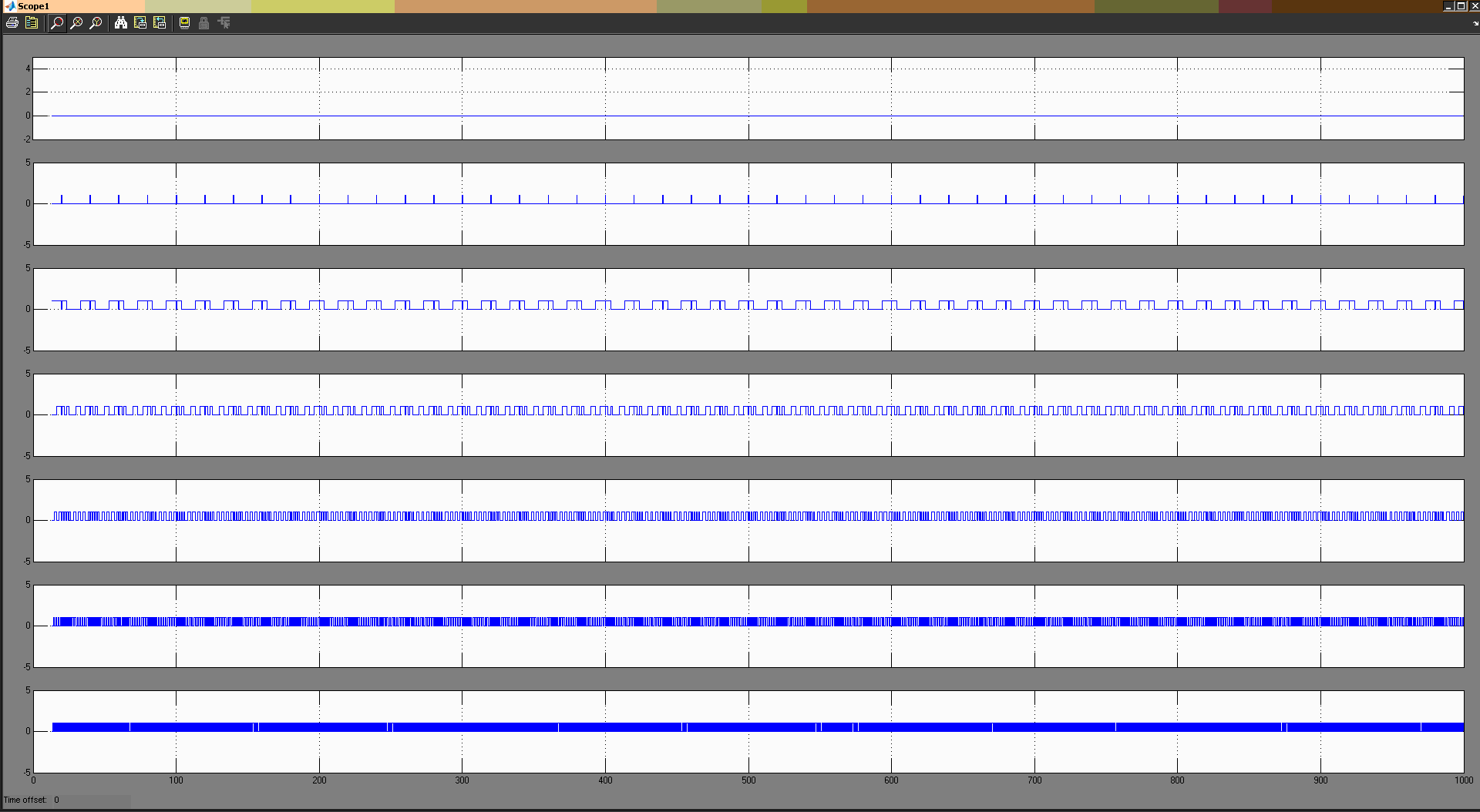The image size is (1480, 812).
Task: Click the x-axis tick label '500'
Action: tap(748, 780)
